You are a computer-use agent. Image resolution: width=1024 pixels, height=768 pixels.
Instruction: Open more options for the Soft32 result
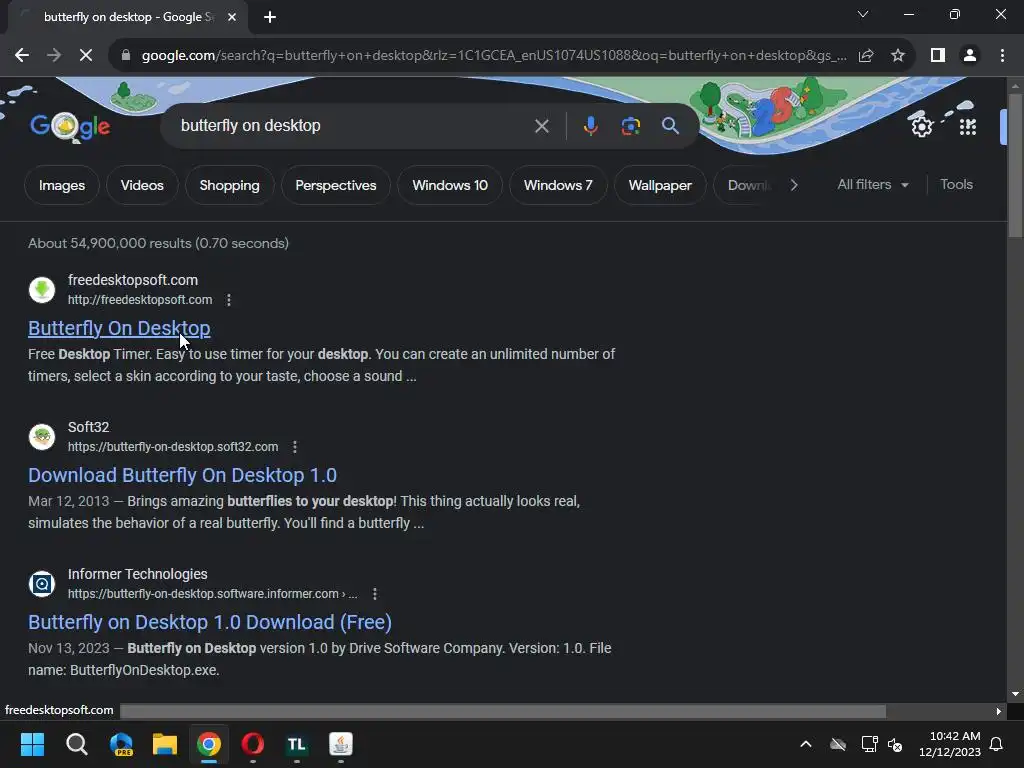click(295, 447)
